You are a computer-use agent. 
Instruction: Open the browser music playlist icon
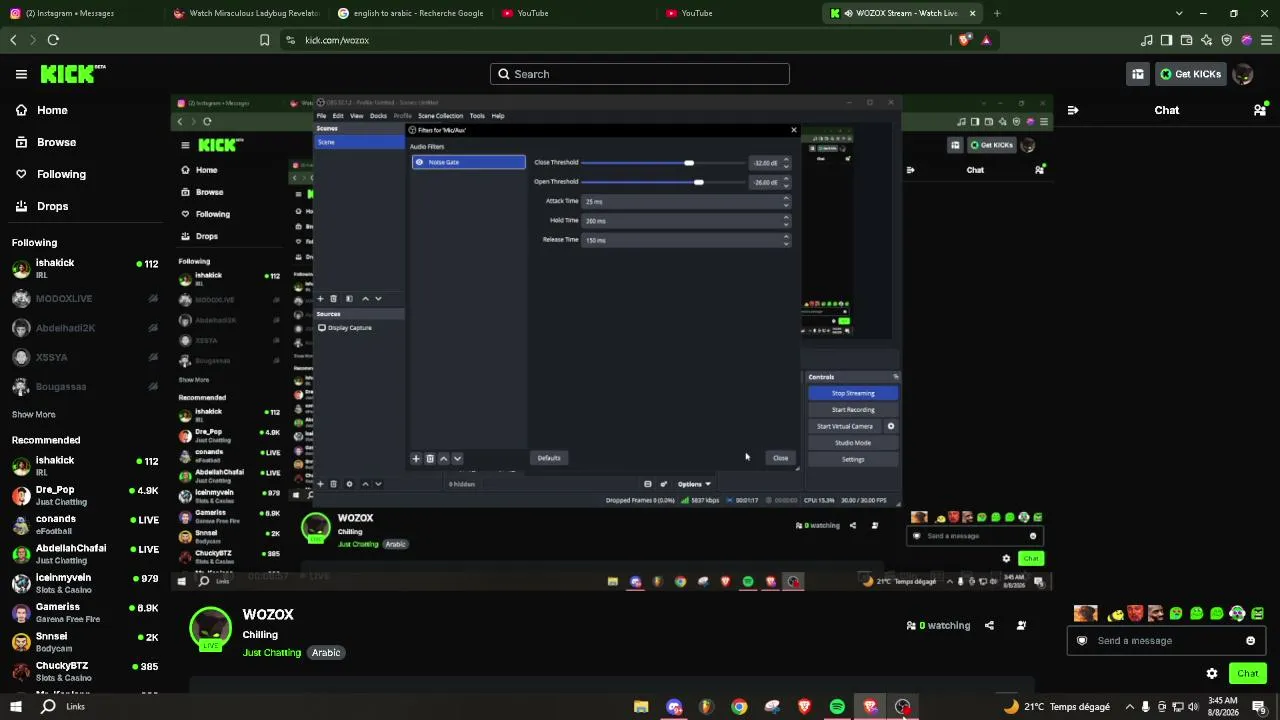pyautogui.click(x=1146, y=40)
